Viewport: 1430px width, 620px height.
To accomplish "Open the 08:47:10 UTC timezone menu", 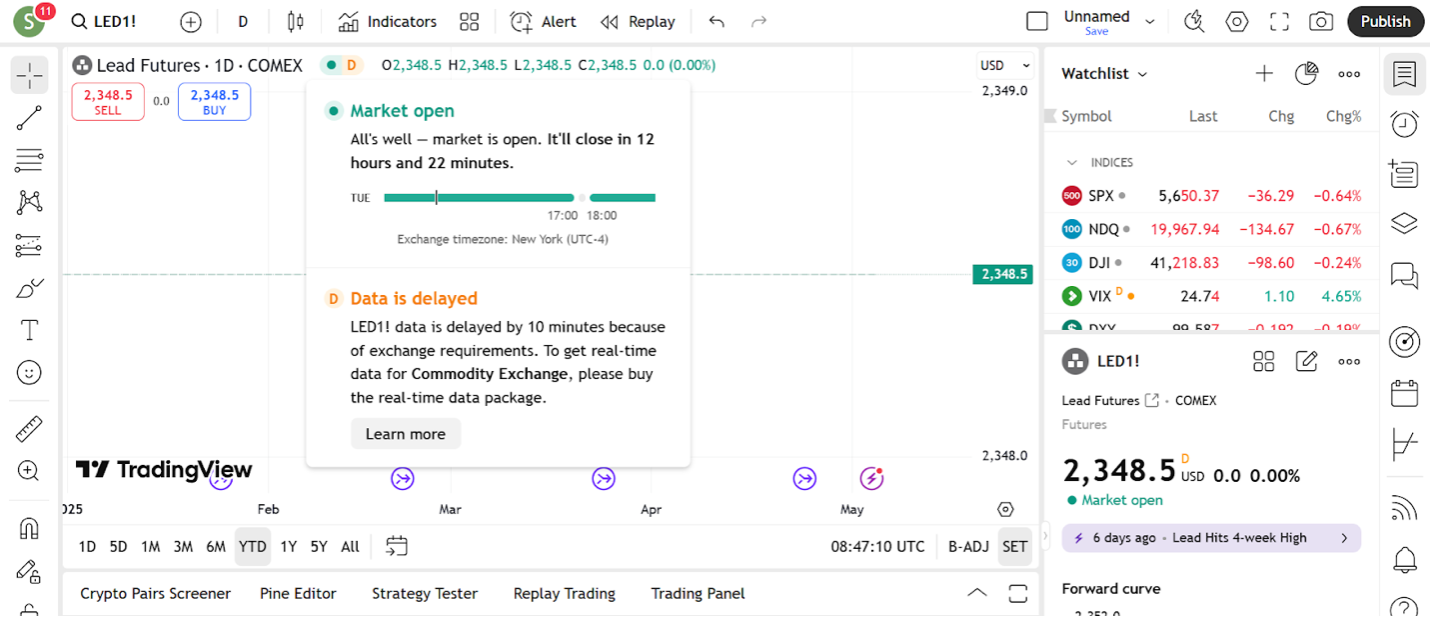I will 878,546.
